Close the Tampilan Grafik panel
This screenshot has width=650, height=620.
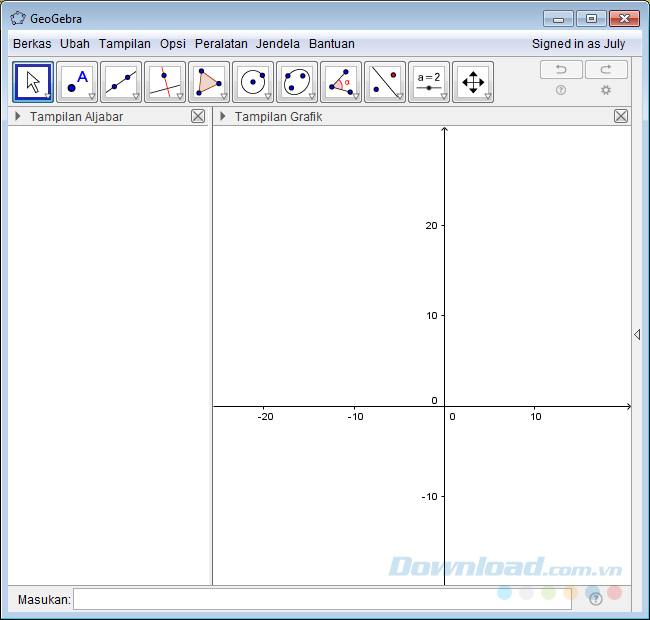[x=621, y=116]
